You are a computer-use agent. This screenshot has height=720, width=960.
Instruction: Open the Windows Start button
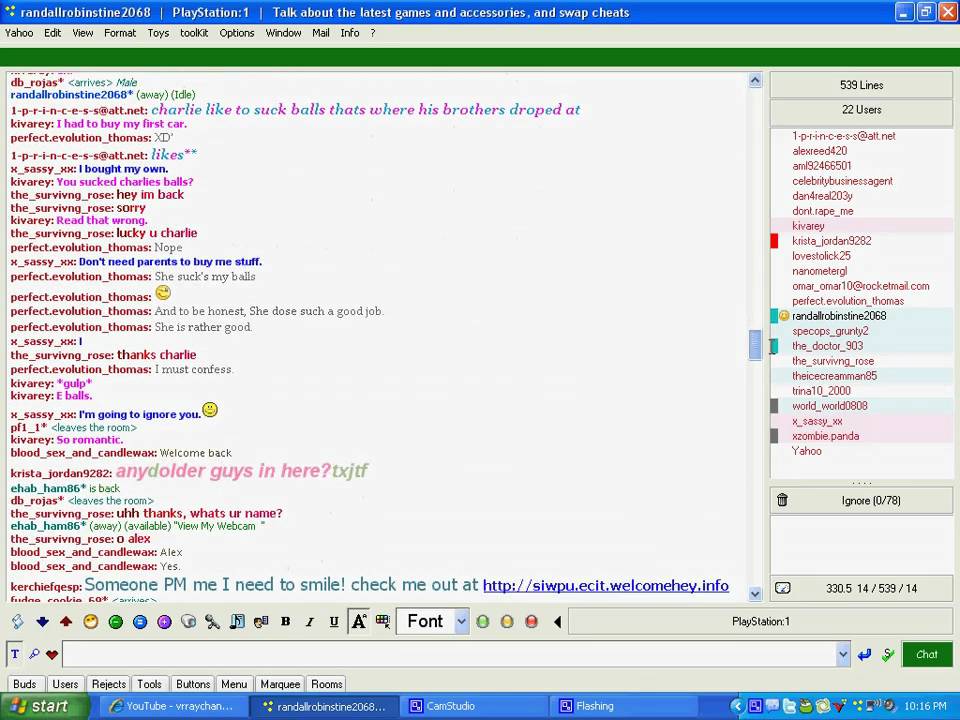(43, 706)
